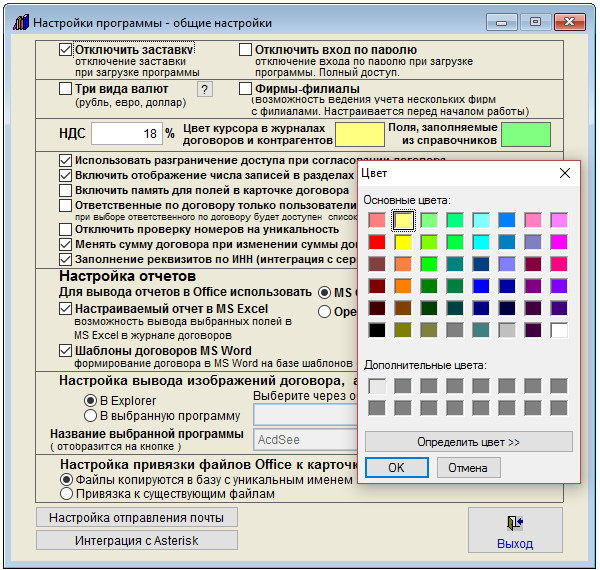Select the В Explorer radio button
This screenshot has height=570, width=600.
90,400
